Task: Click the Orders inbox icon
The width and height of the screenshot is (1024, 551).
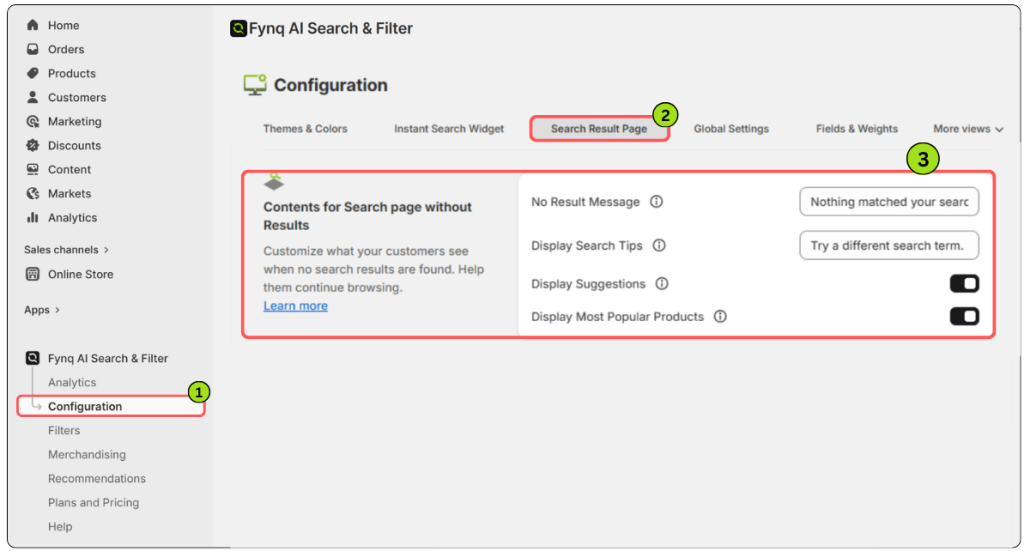Action: coord(32,49)
